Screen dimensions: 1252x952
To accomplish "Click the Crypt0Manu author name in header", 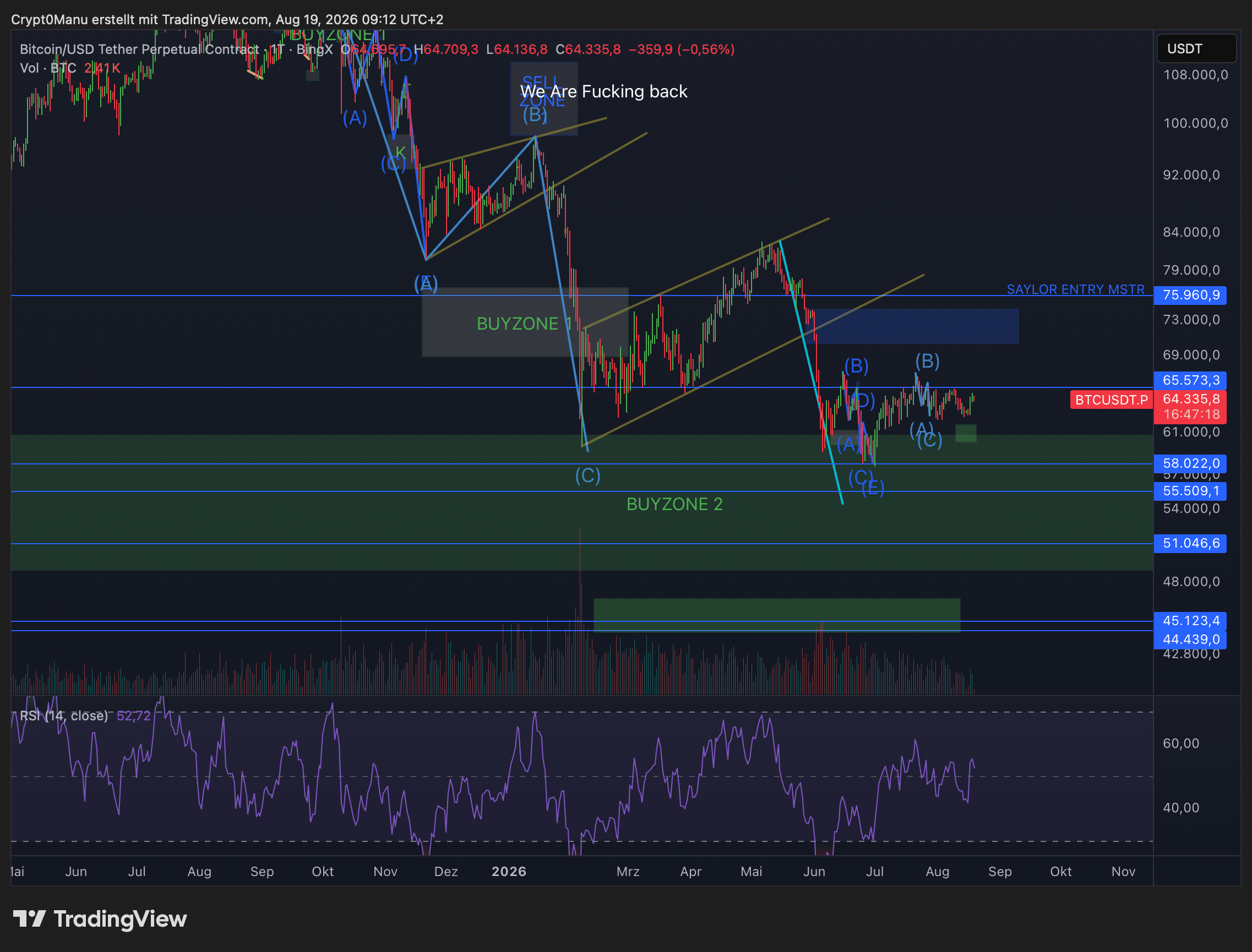I will click(50, 20).
